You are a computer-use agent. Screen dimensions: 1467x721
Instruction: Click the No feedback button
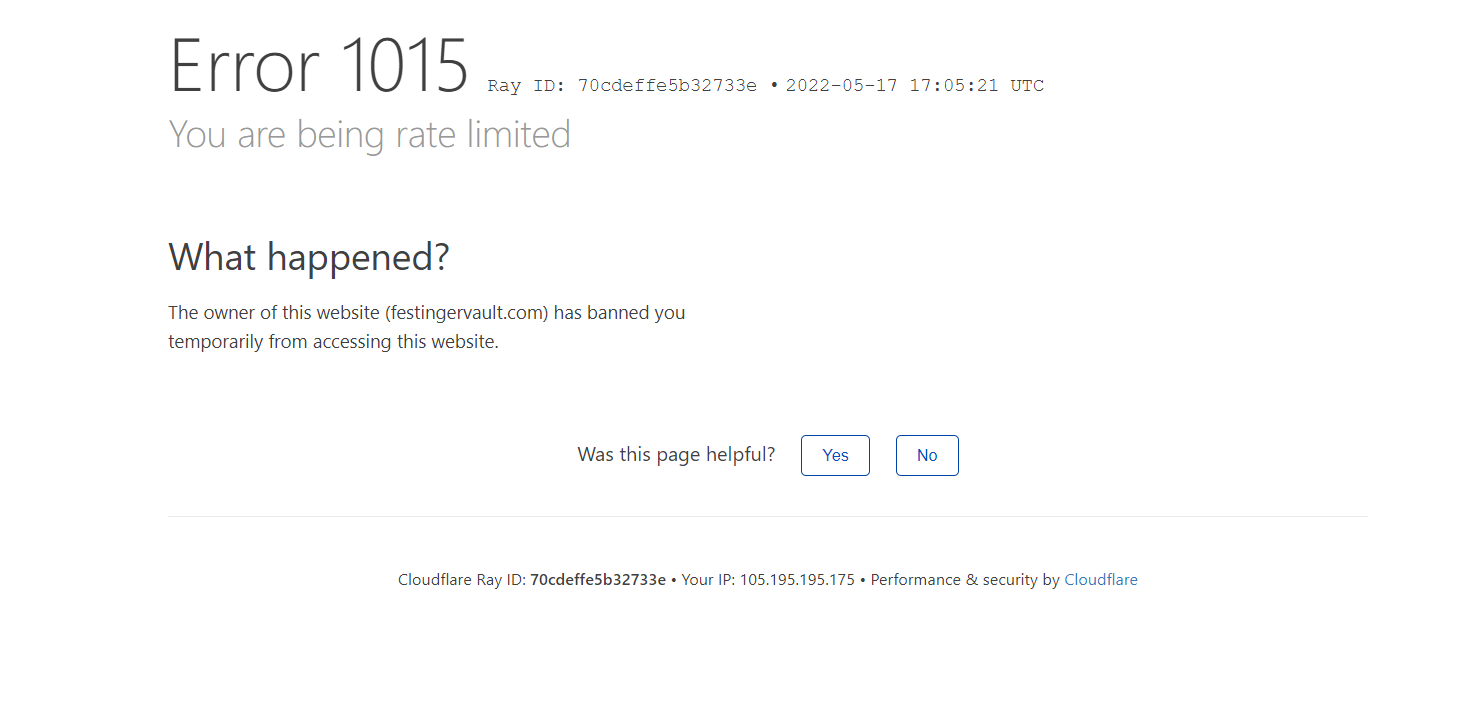pos(927,455)
